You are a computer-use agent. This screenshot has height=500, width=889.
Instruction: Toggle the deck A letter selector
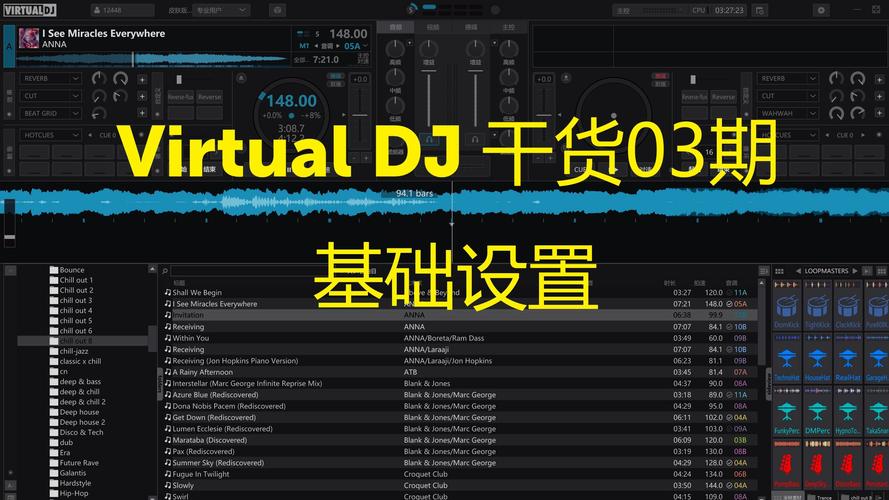9,46
